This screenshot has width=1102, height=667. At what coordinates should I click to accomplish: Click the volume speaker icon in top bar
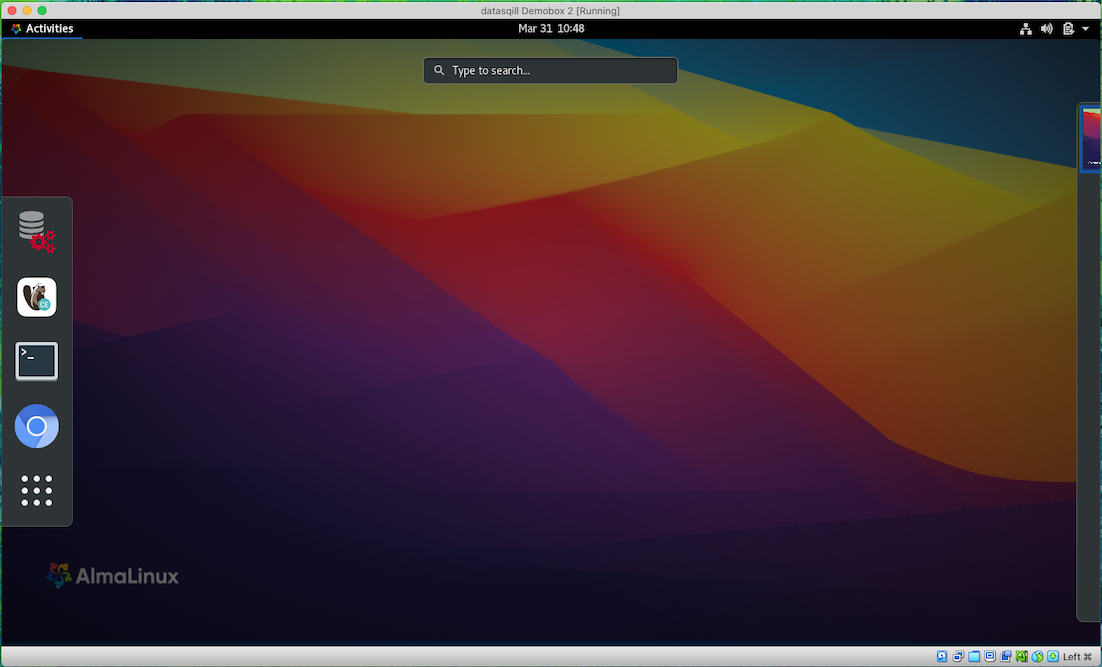click(1046, 29)
